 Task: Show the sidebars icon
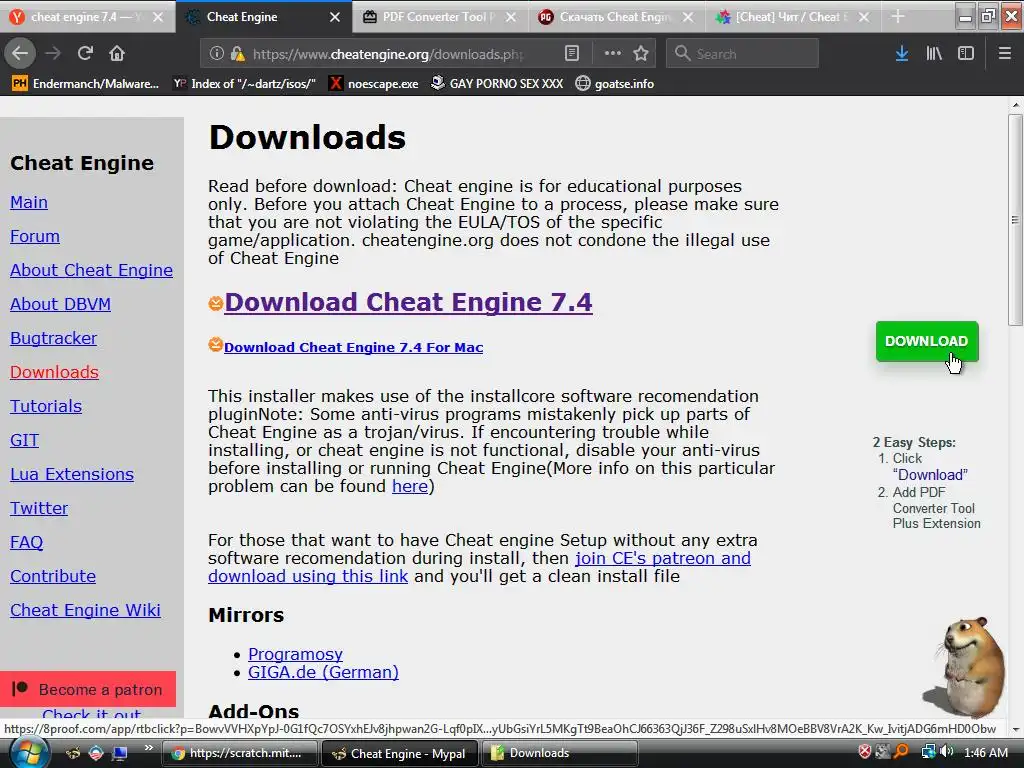966,54
